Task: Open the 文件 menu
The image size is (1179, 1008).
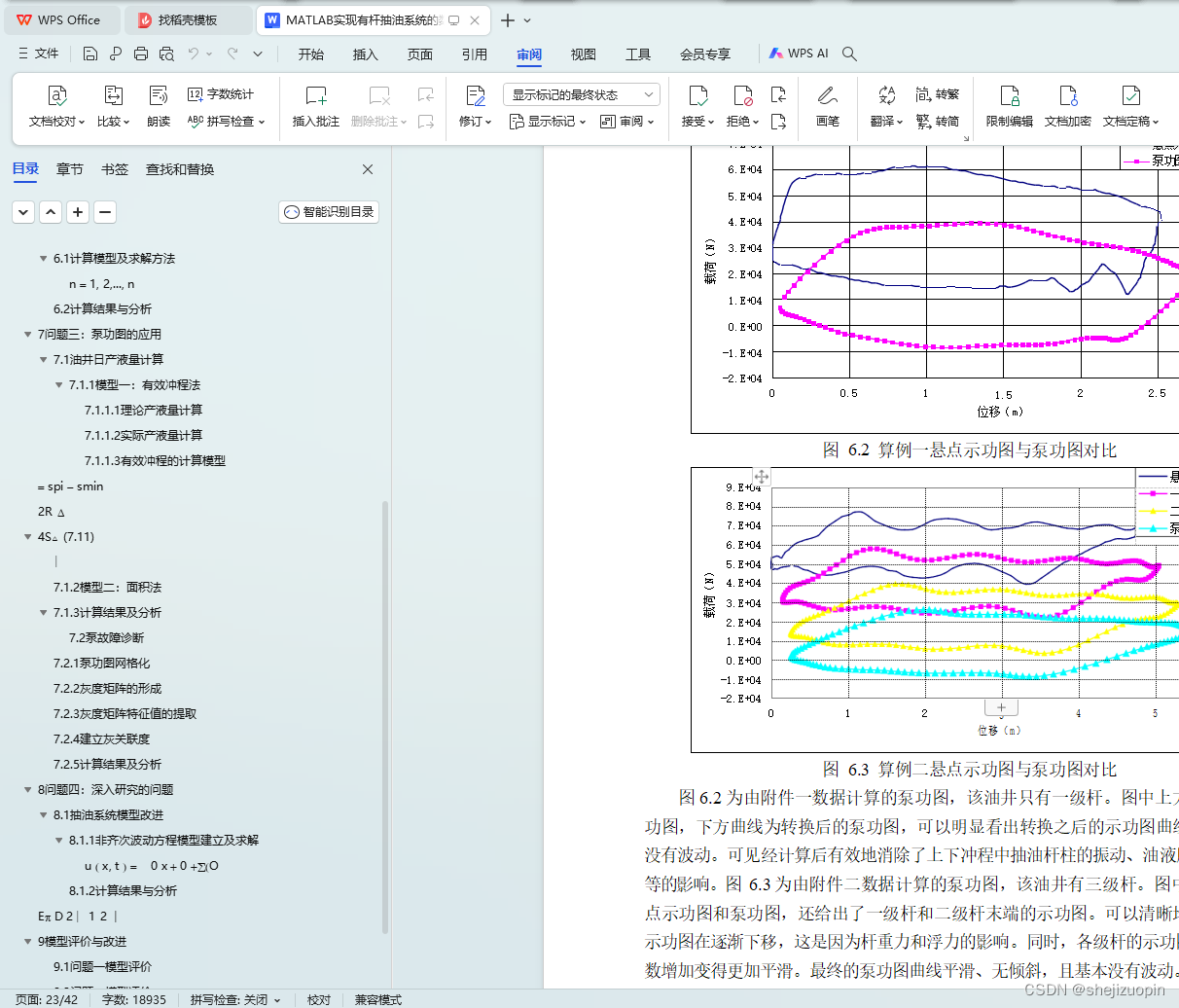Action: (39, 54)
